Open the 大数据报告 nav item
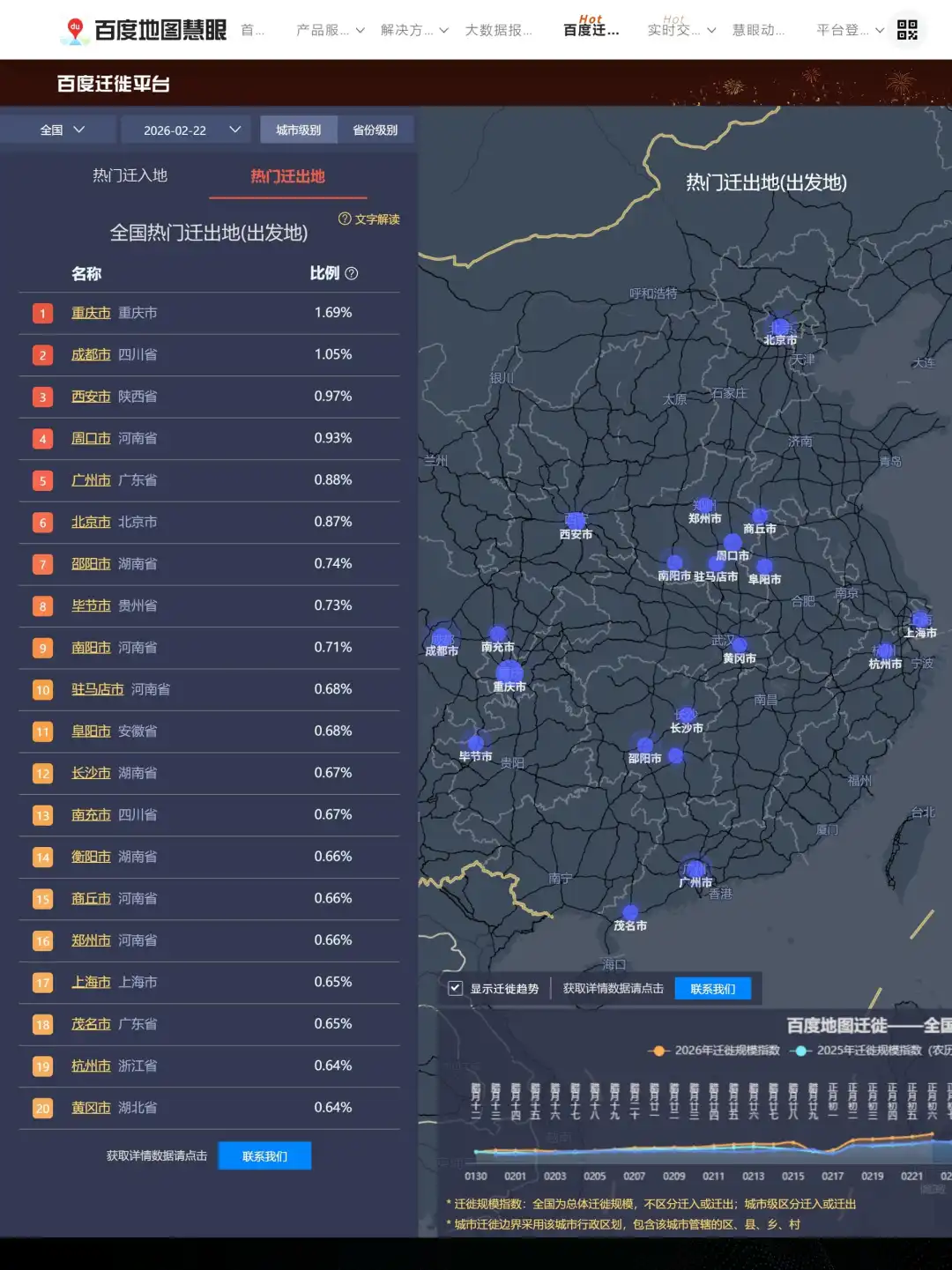 point(499,30)
